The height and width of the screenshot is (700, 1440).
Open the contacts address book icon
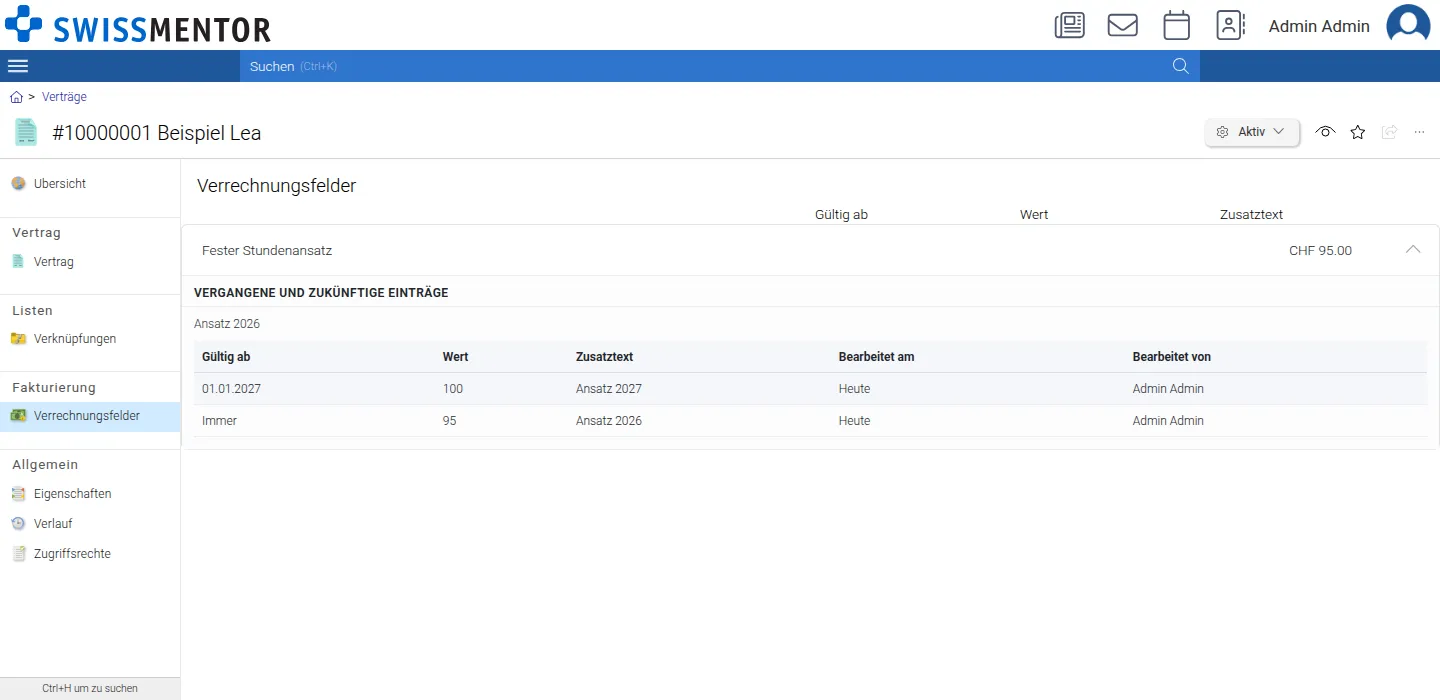coord(1230,25)
